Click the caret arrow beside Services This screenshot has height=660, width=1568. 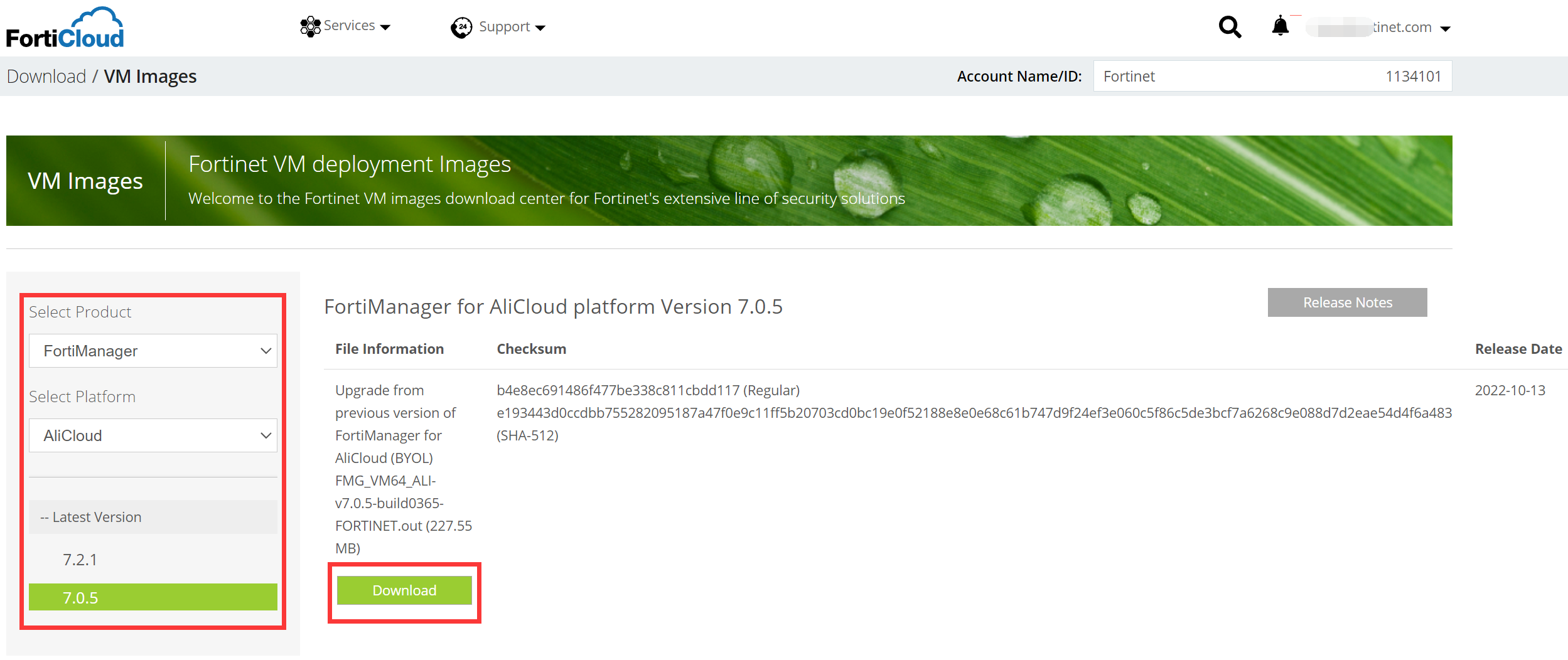click(386, 27)
